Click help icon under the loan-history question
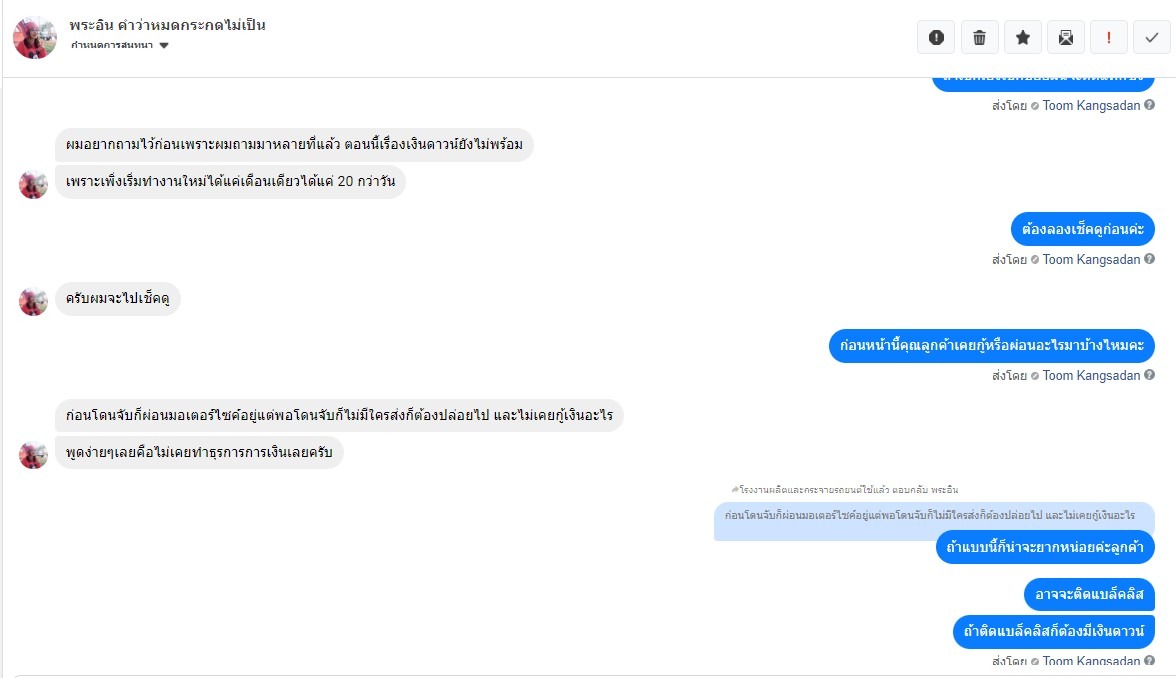The image size is (1176, 678). click(1150, 376)
